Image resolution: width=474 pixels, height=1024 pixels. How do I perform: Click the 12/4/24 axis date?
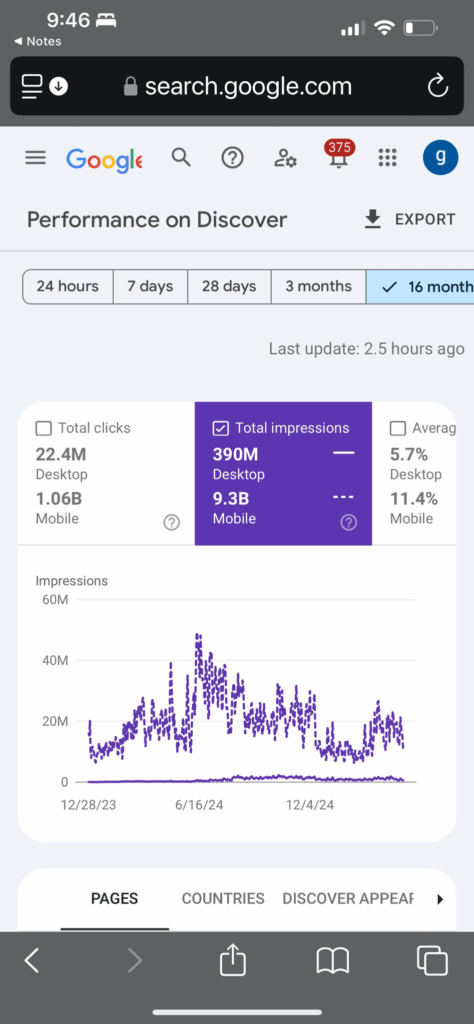(x=309, y=805)
